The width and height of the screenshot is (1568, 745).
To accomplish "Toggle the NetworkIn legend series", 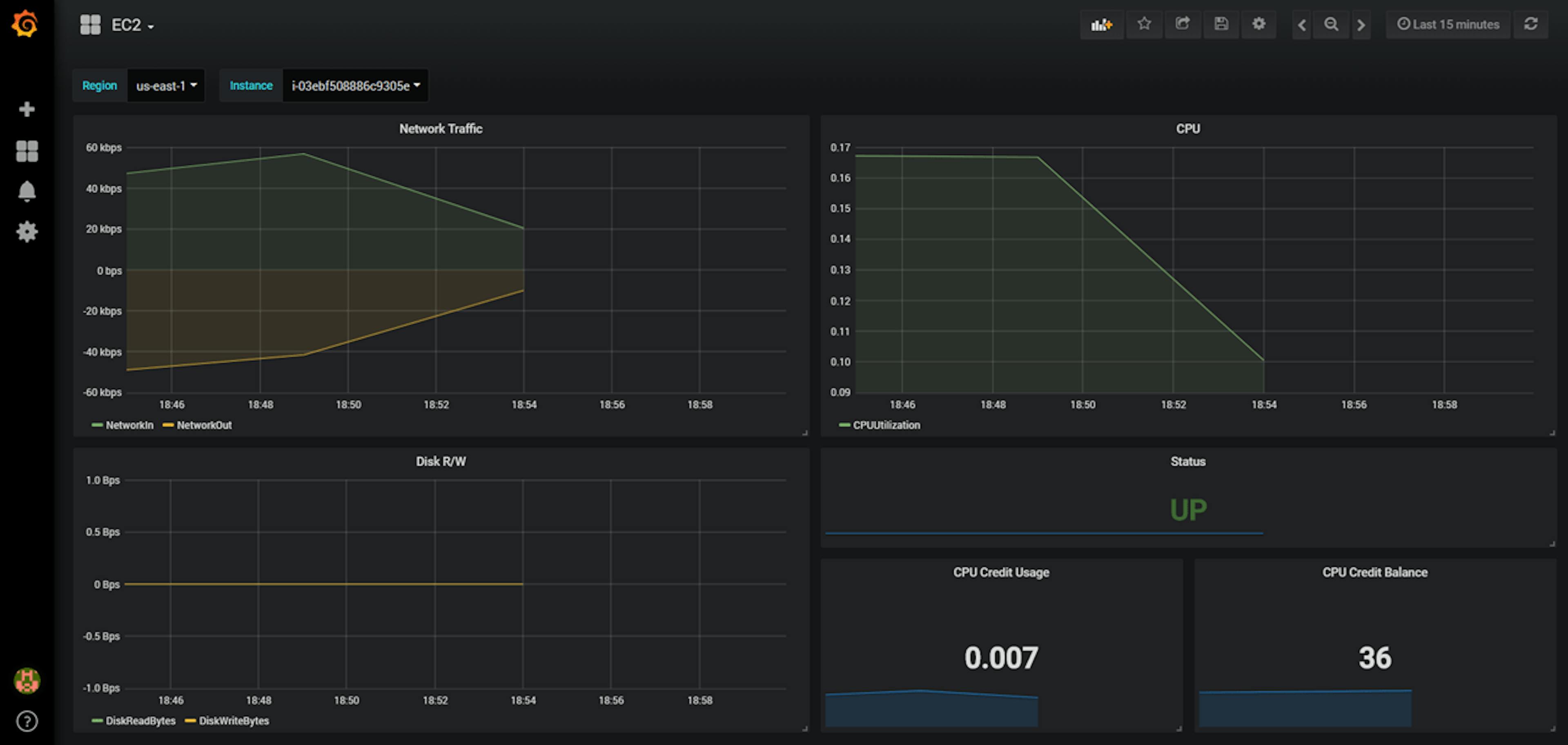I will coord(129,425).
